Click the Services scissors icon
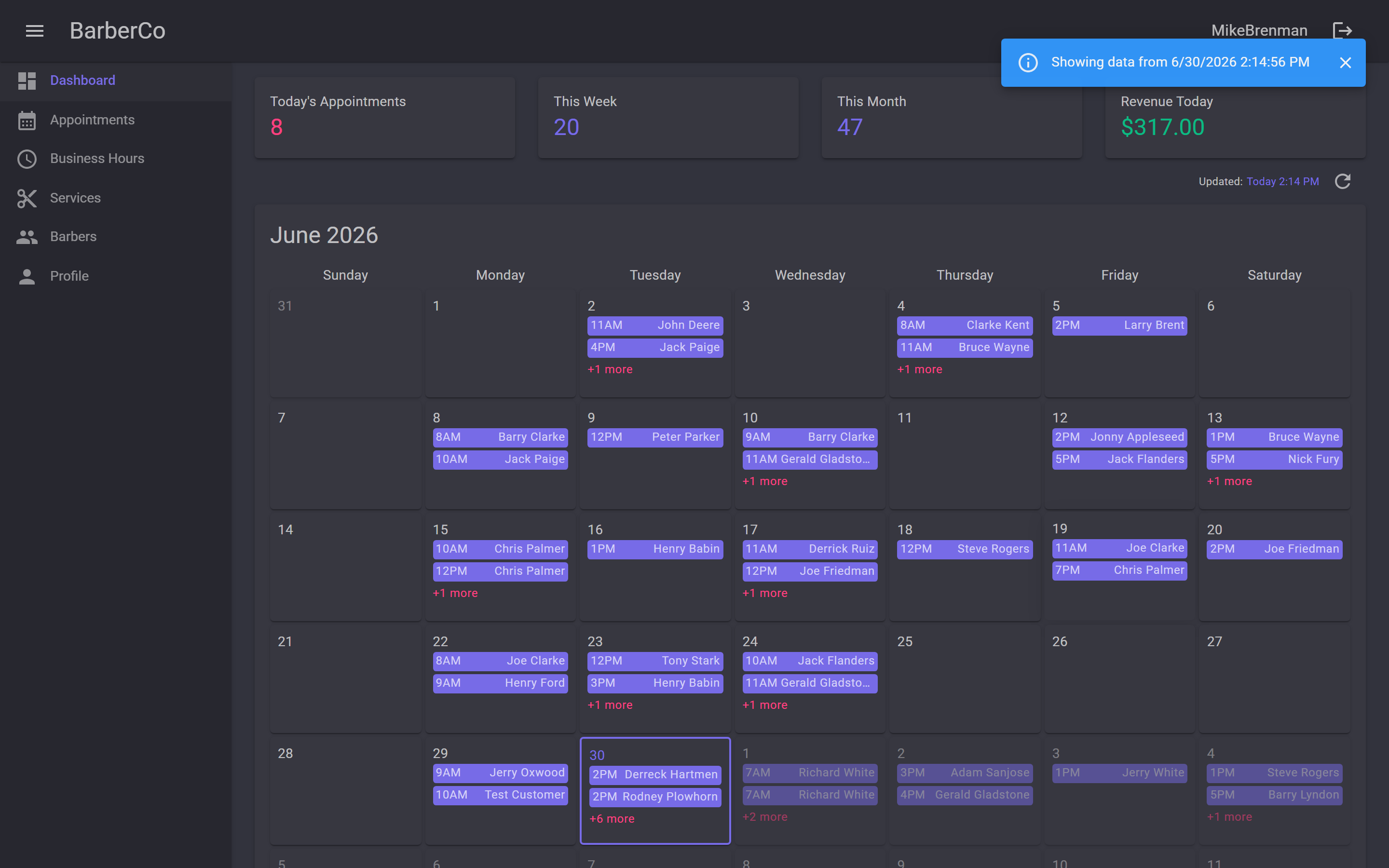The image size is (1389, 868). click(x=27, y=198)
